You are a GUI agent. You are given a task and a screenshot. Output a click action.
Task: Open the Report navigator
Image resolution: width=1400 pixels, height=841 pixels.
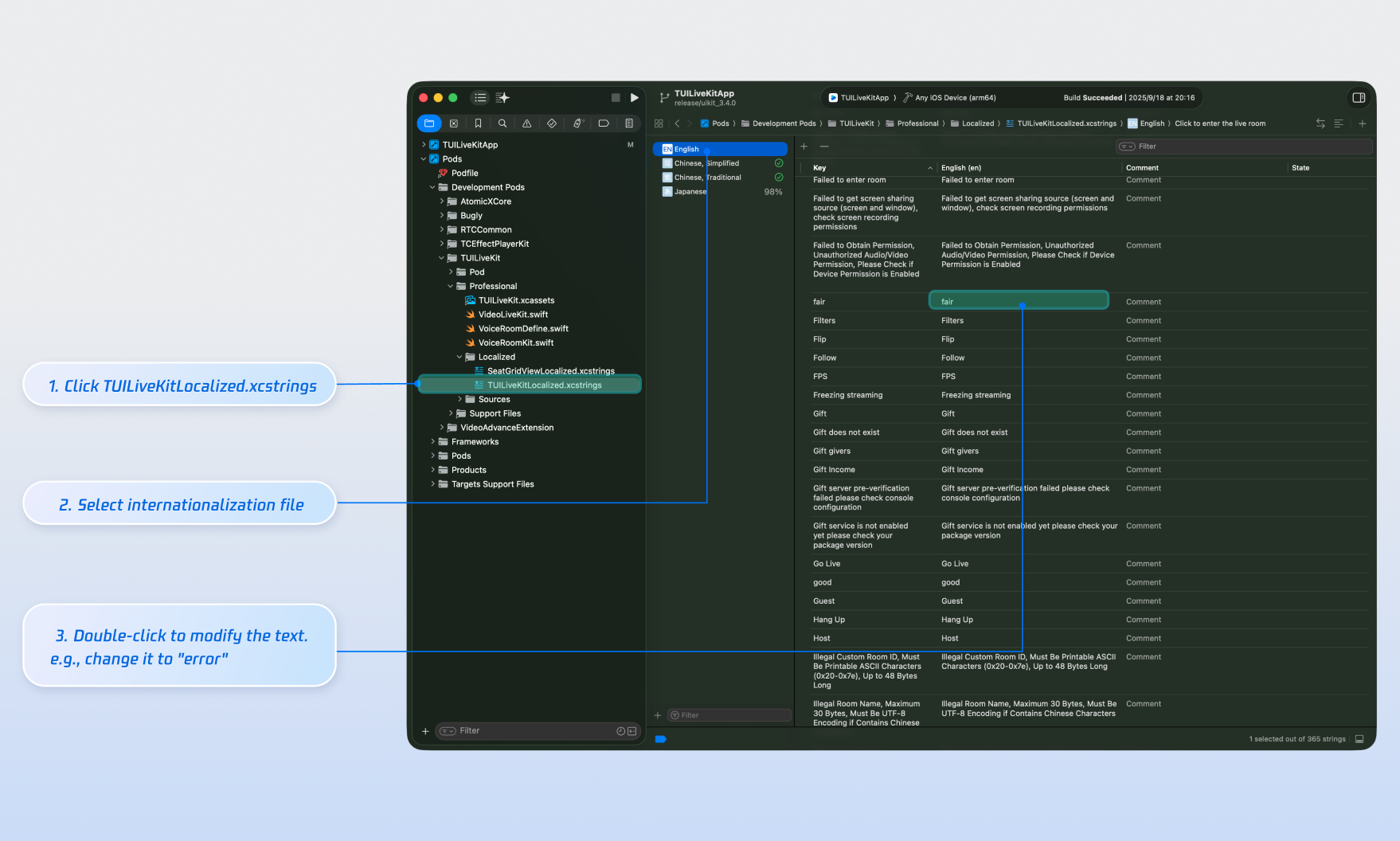pos(629,123)
